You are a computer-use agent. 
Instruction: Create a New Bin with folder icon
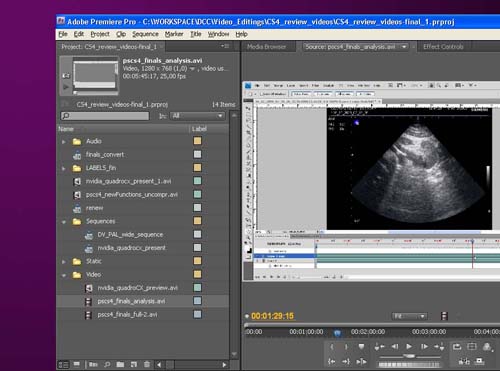point(120,364)
